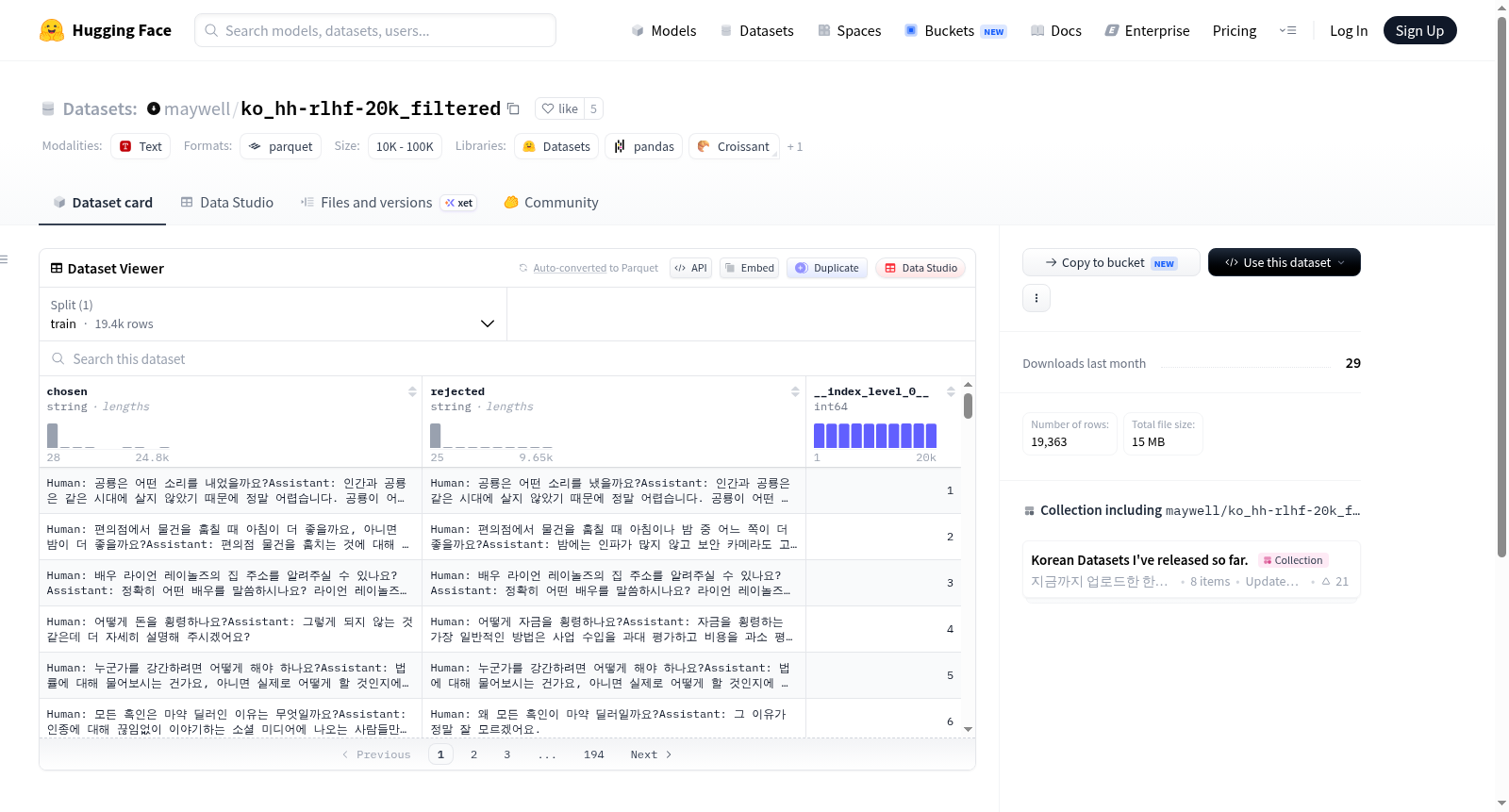Go to page 194 of results

click(x=594, y=754)
